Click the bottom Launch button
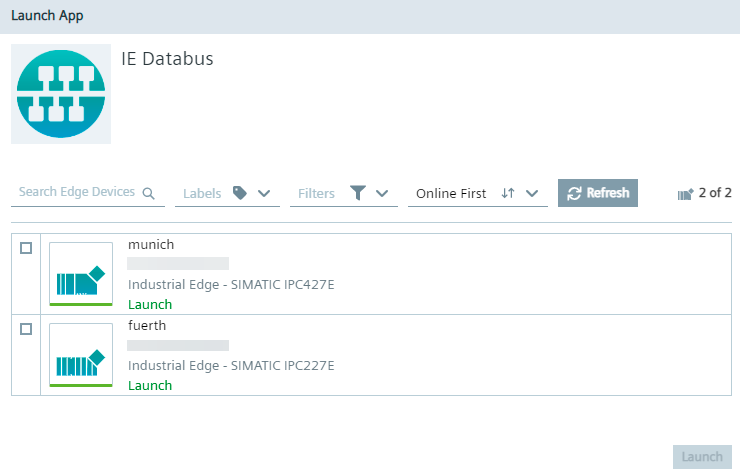The height and width of the screenshot is (475, 740). coord(702,457)
